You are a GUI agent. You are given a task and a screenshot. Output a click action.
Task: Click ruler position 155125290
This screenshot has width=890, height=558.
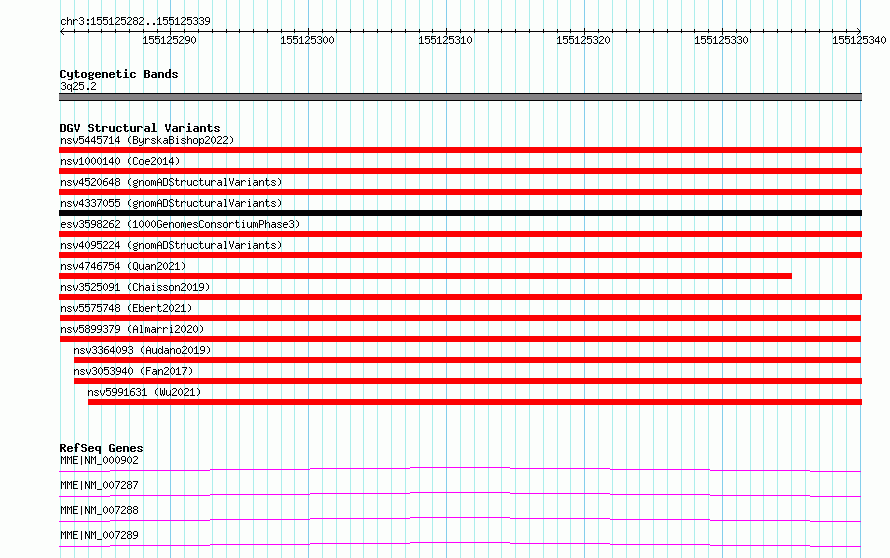[x=169, y=40]
